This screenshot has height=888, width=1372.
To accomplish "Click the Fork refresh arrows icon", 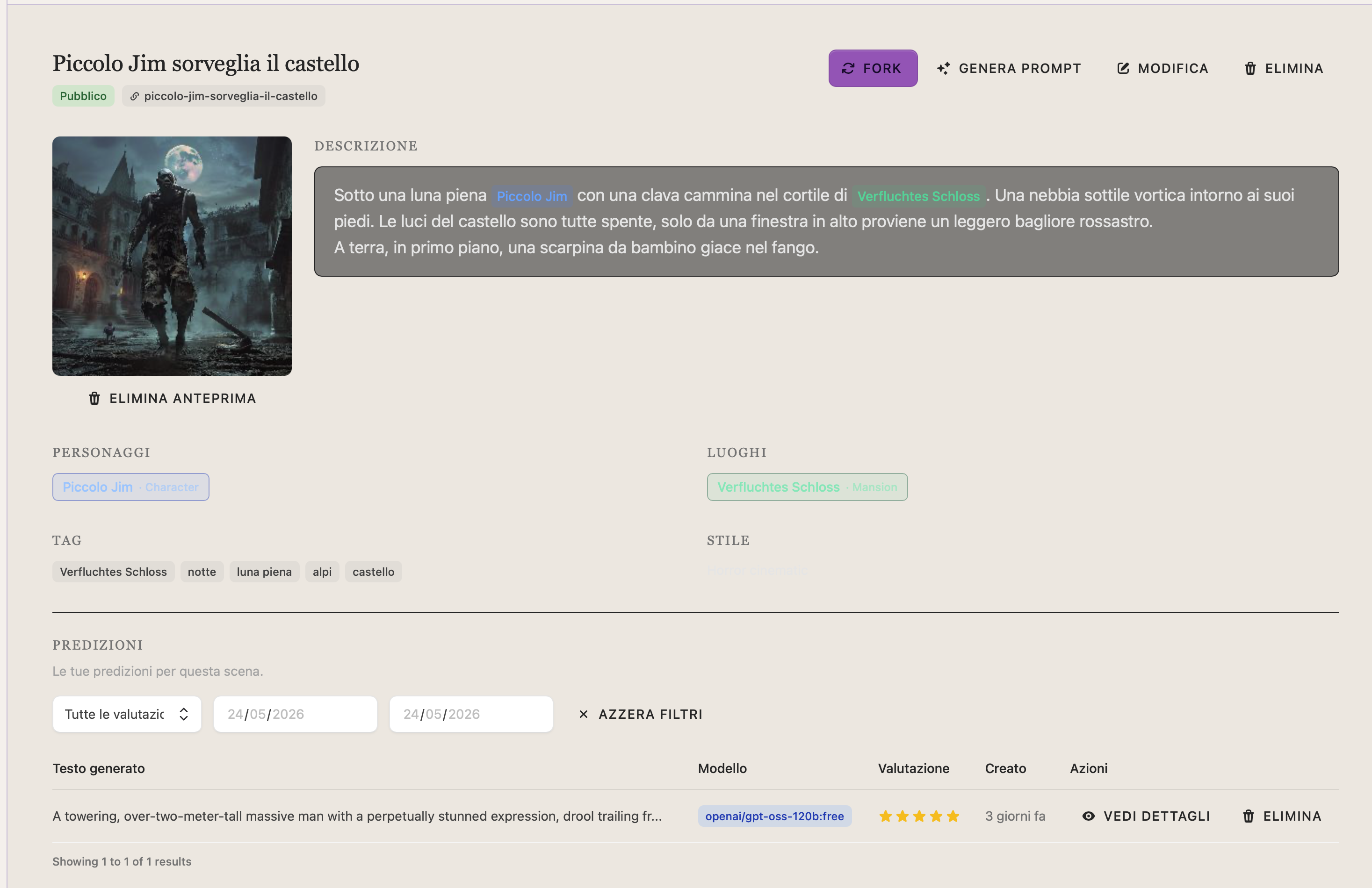I will 847,68.
